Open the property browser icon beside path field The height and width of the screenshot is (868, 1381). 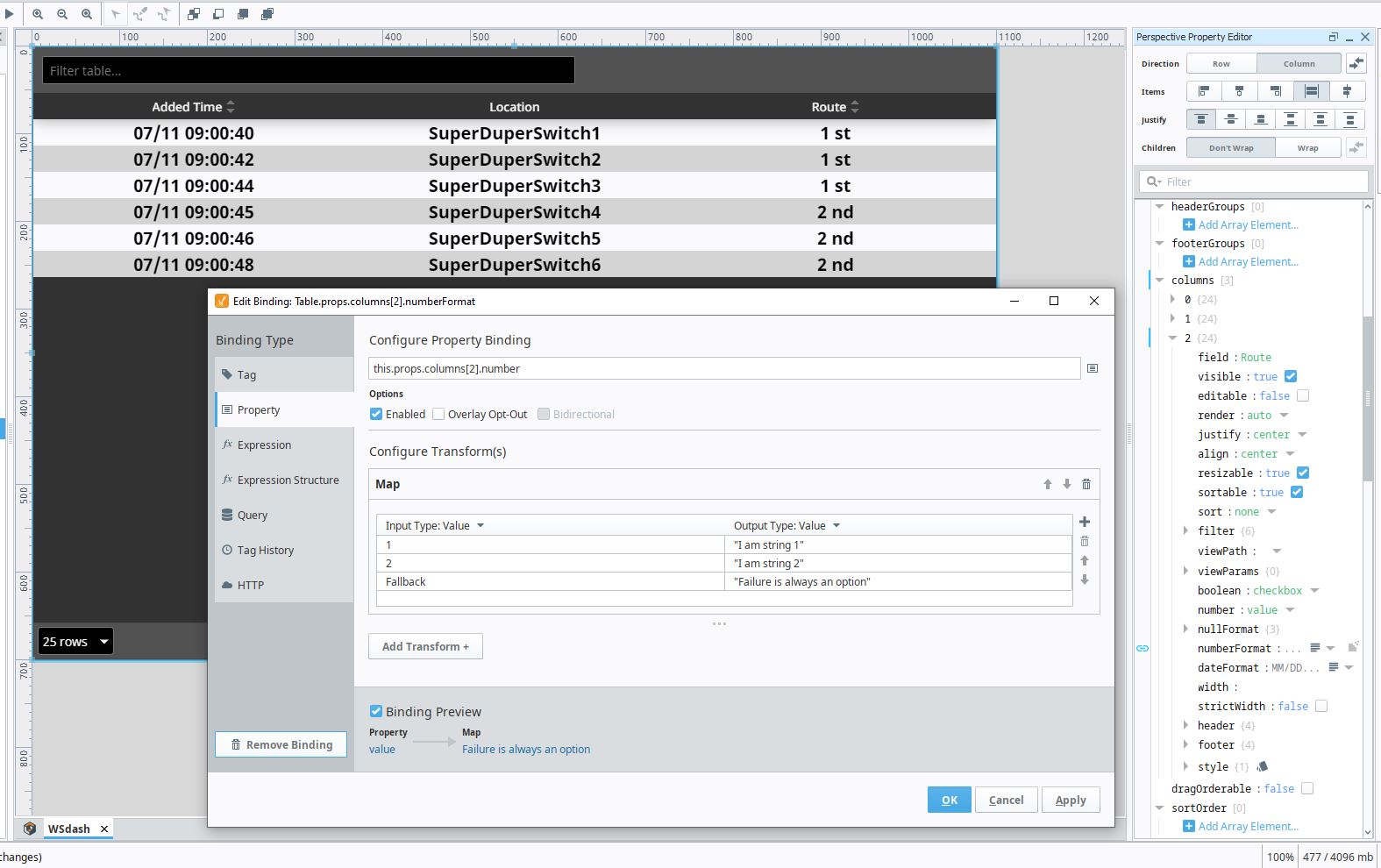(1093, 368)
